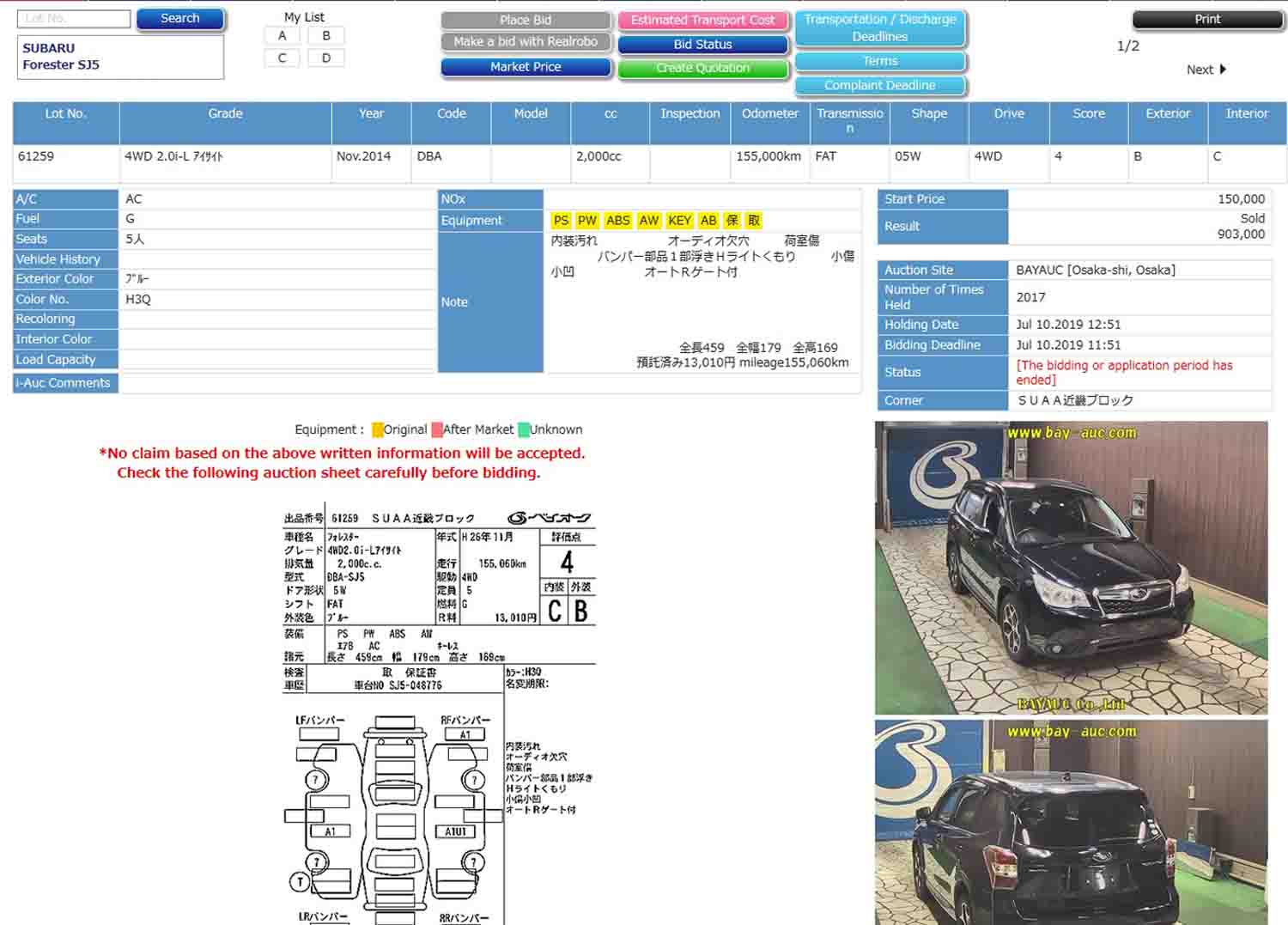Viewport: 1288px width, 925px height.
Task: Click the 保 equipment tag
Action: tap(732, 221)
